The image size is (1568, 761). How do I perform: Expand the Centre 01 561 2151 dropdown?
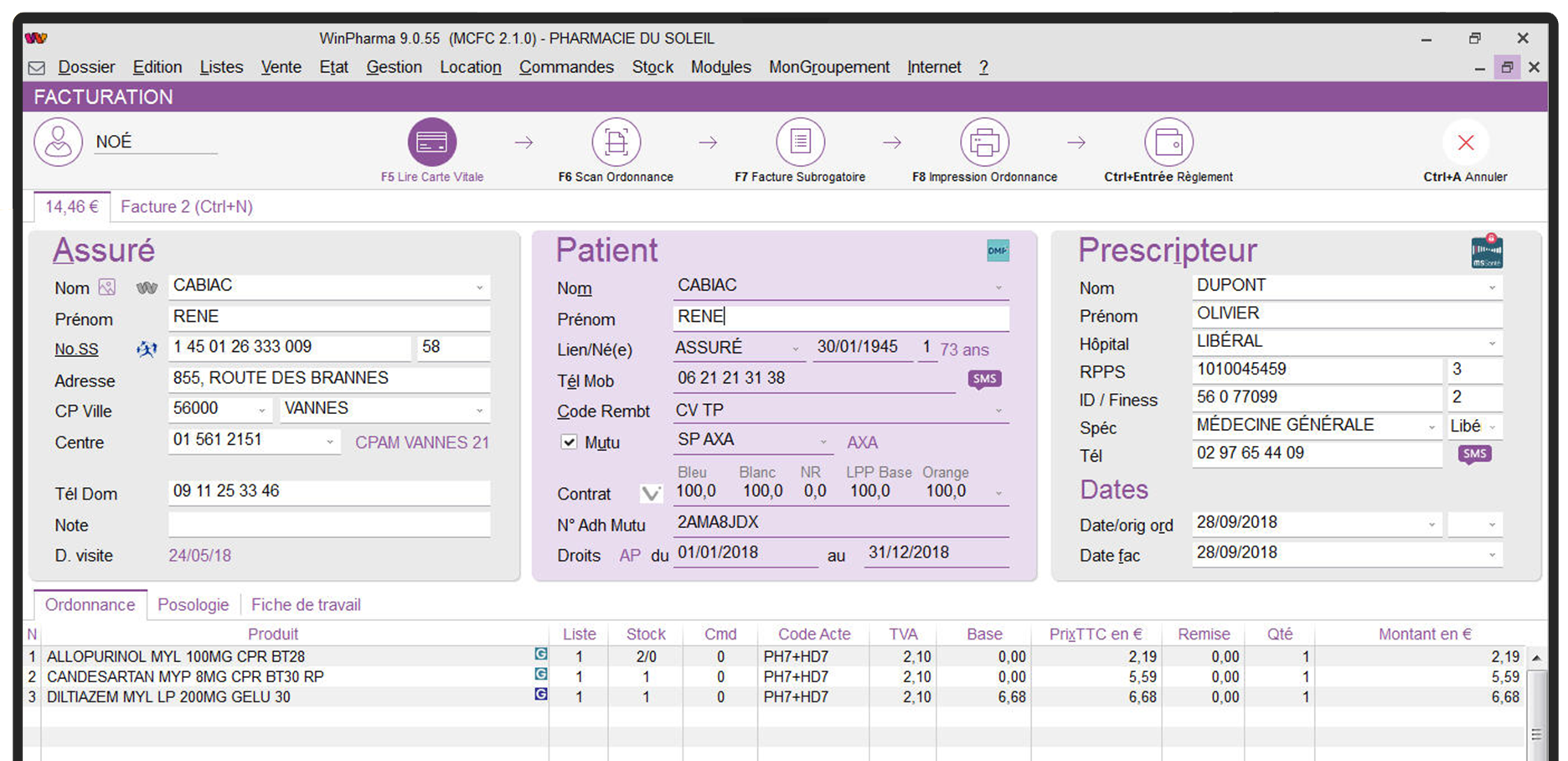pos(330,441)
